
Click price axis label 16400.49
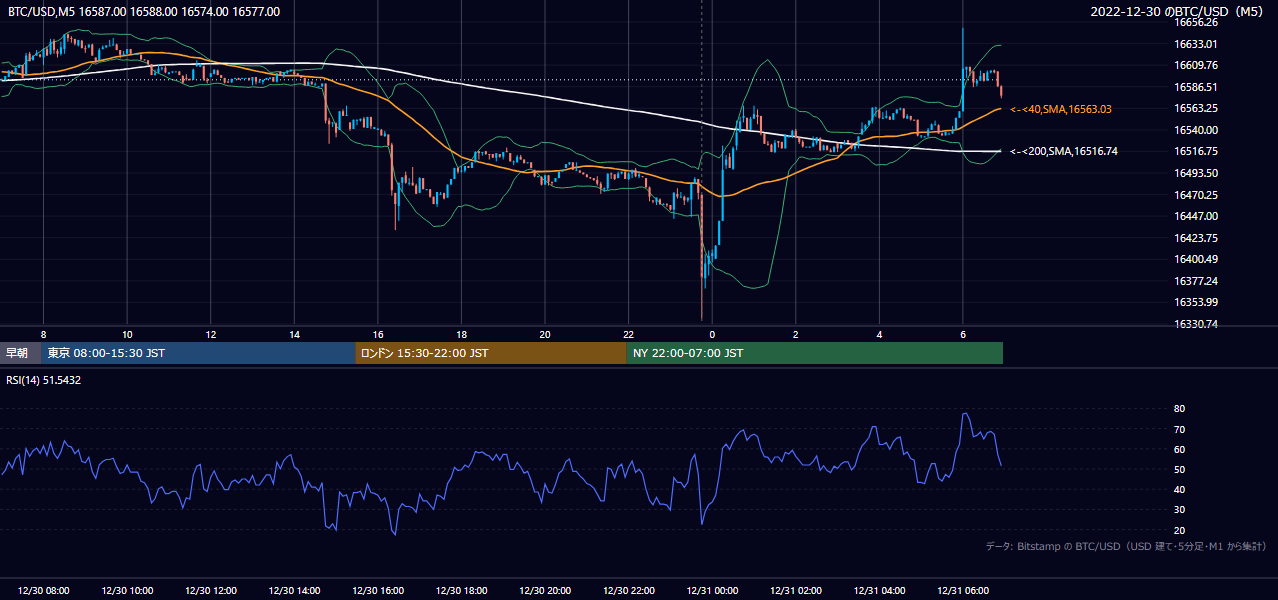click(1195, 259)
